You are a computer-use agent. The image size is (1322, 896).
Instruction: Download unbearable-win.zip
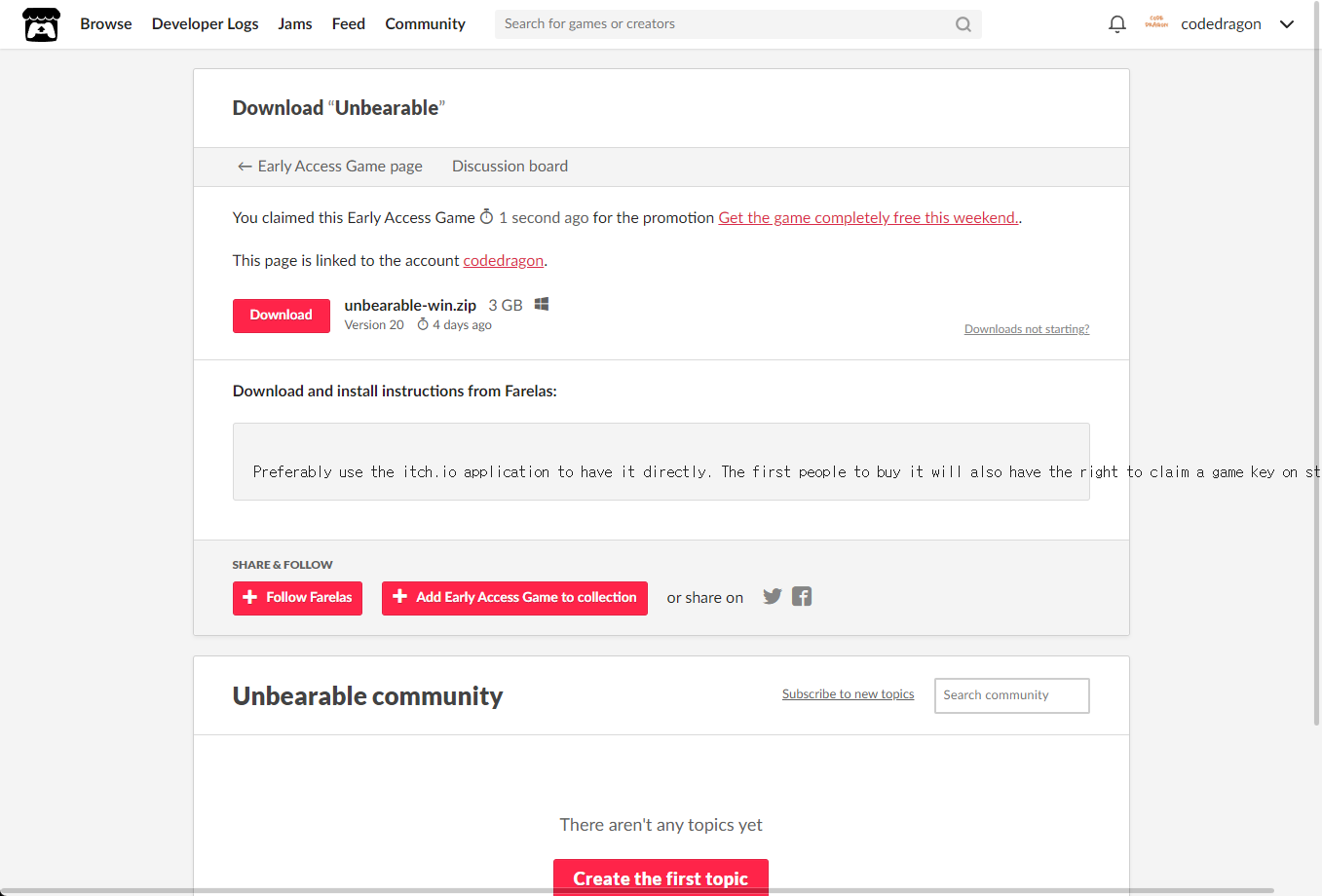[x=282, y=316]
